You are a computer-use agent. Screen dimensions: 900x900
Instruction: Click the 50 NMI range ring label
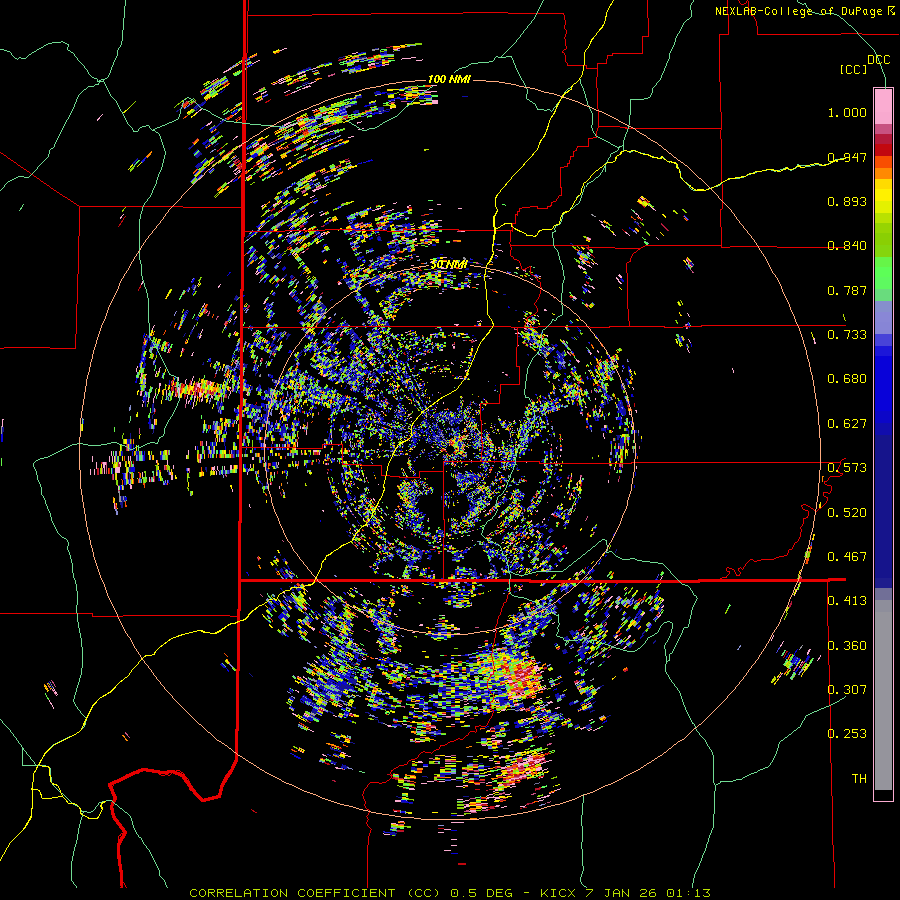[x=449, y=264]
